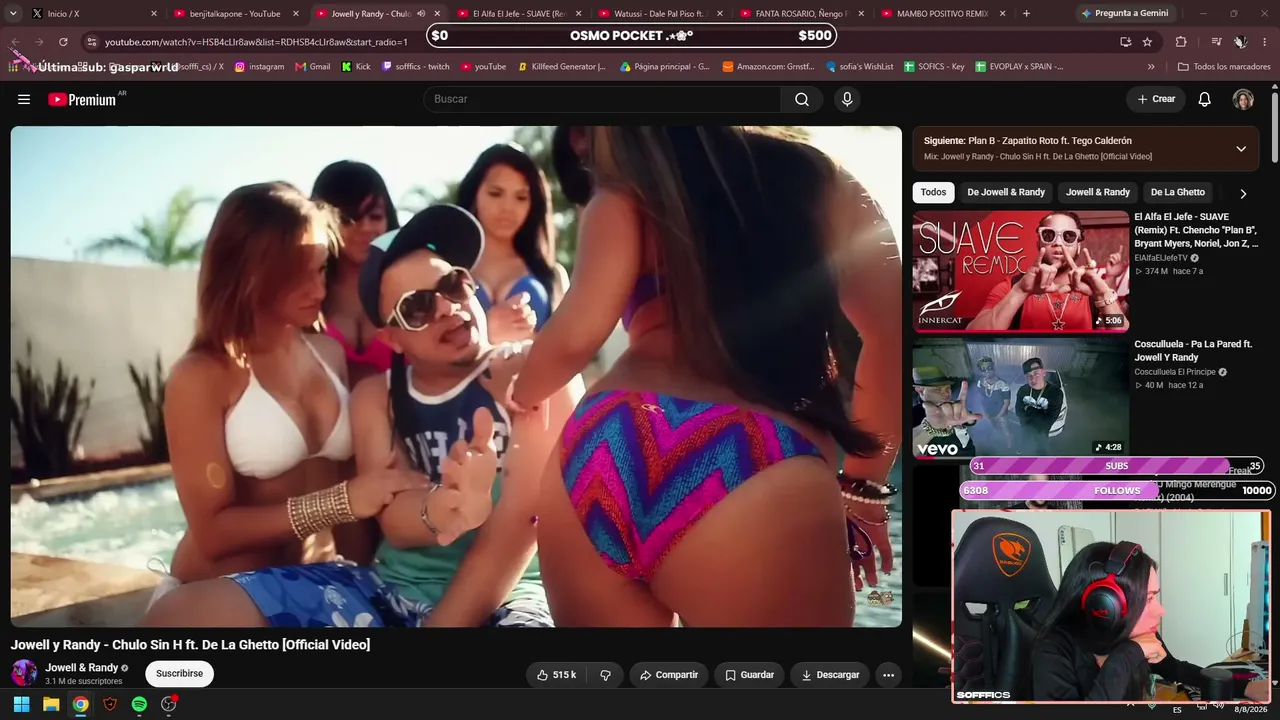Viewport: 1280px width, 720px height.
Task: Like the video with 515 k likes
Action: [x=556, y=675]
